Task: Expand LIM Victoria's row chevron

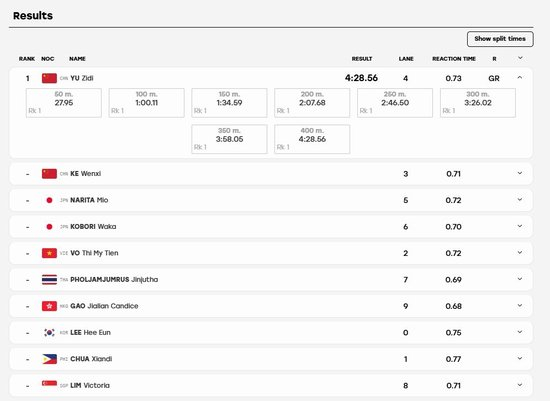Action: (520, 385)
